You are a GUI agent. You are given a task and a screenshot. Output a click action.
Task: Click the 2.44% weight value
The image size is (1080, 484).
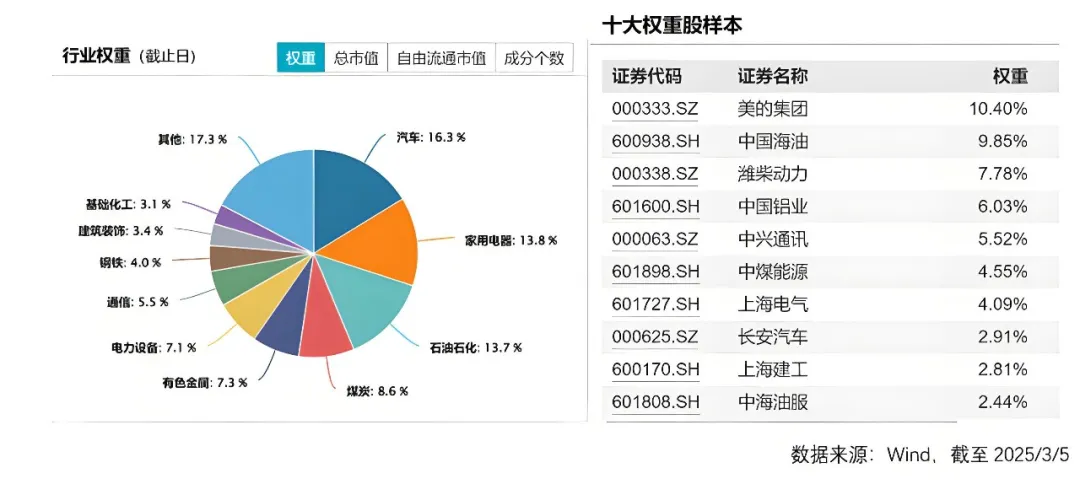[x=1003, y=402]
